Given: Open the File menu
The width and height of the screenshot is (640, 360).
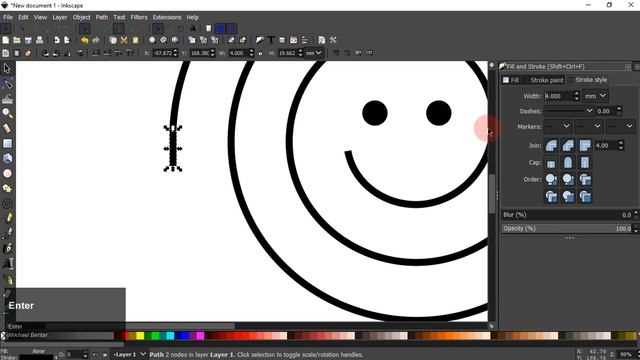Looking at the screenshot, I should coord(8,17).
